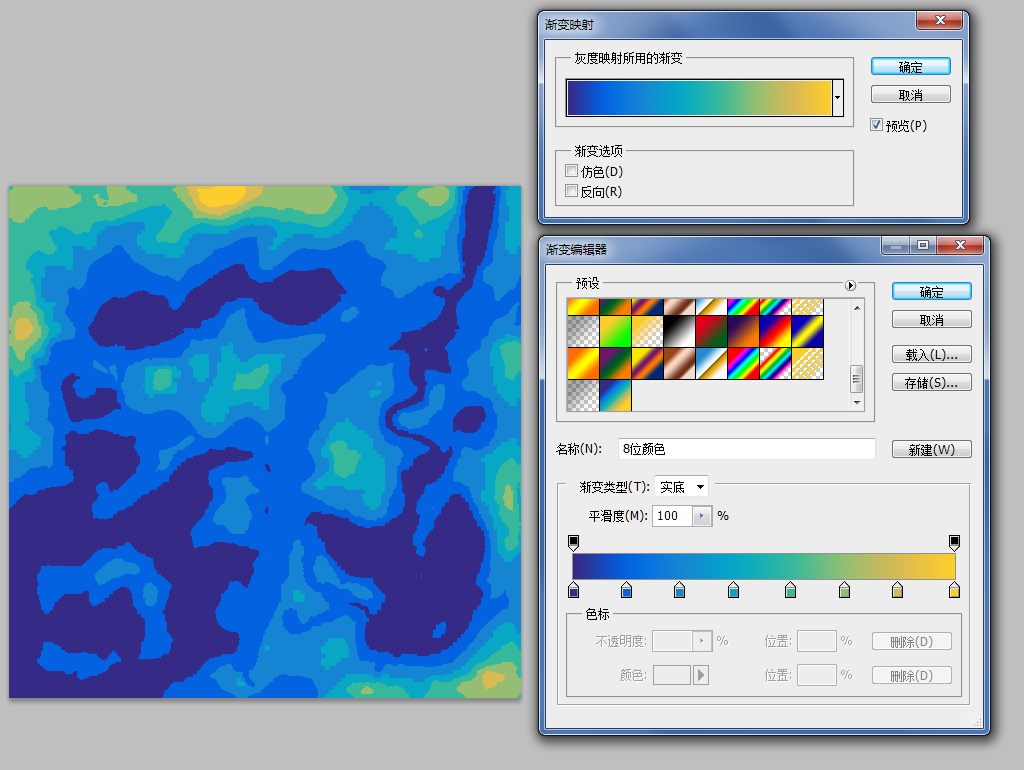Close the 渐变映射 dialog

940,20
